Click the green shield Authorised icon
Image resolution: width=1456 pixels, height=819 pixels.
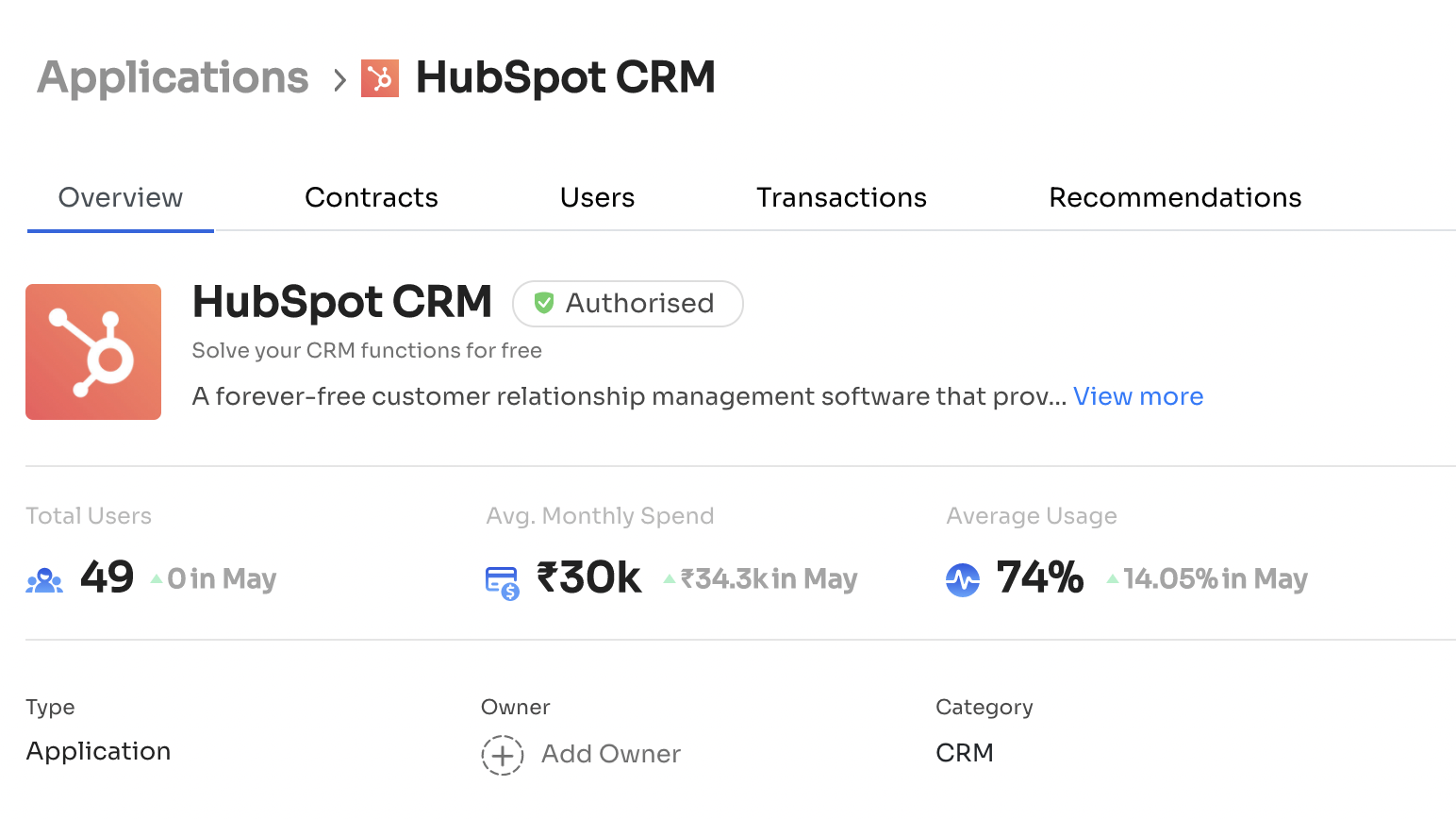[544, 303]
